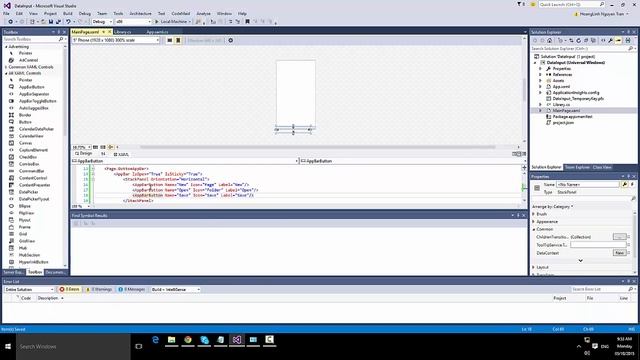
Task: Switch designer to portrait orientation
Action: pos(178,40)
